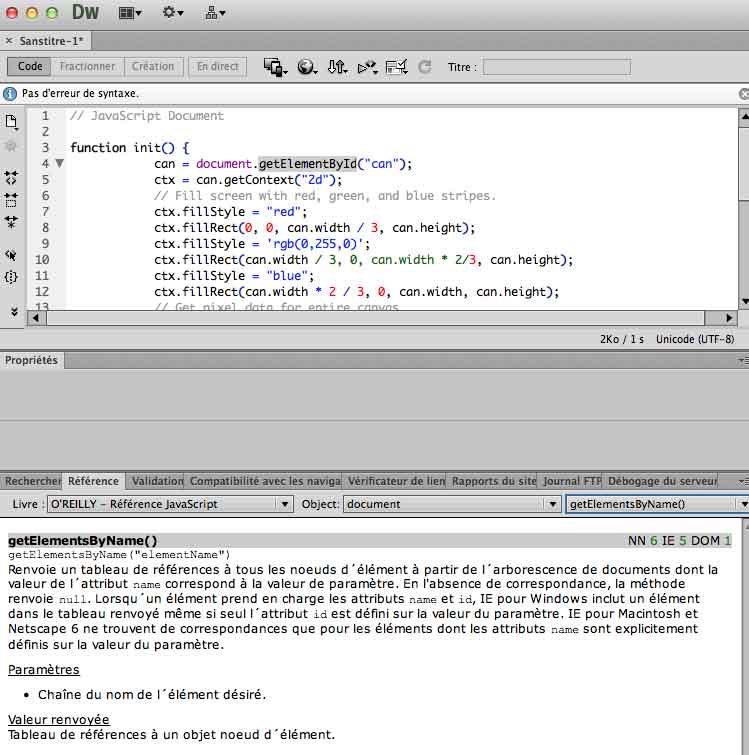This screenshot has height=755, width=749.
Task: Click the getElementsByName() reference title
Action: pyautogui.click(x=83, y=541)
